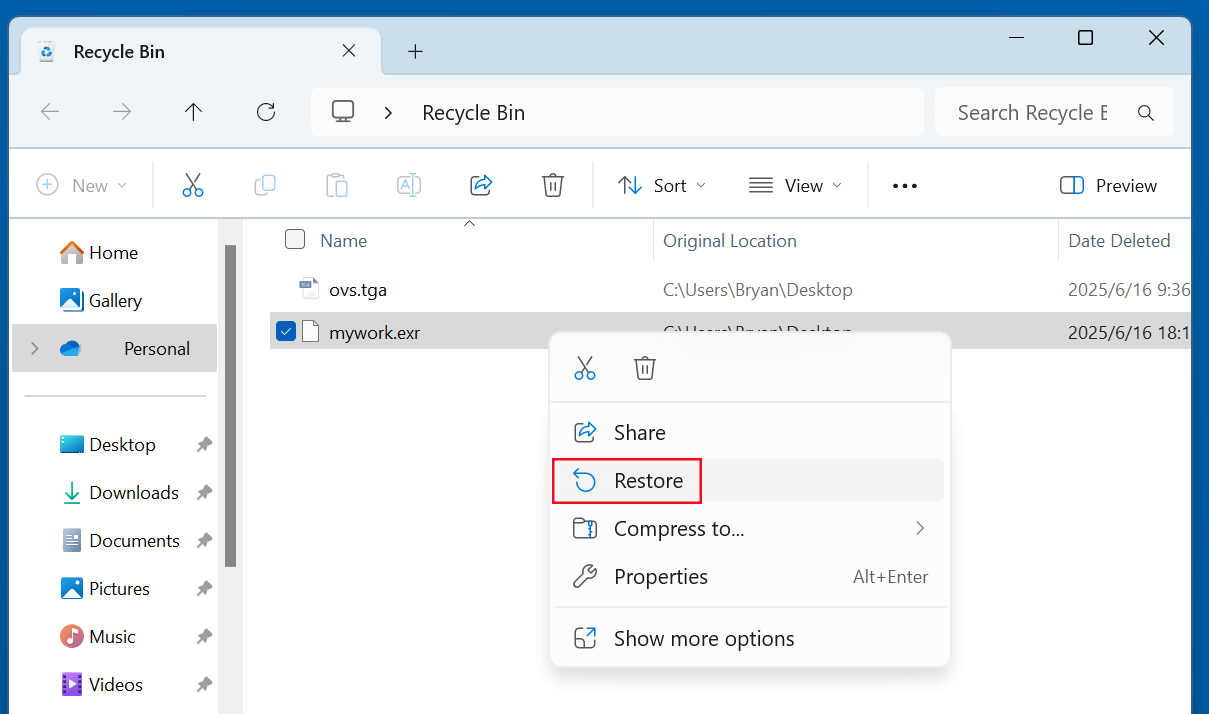1209x714 pixels.
Task: Select the Paste icon in the toolbar
Action: [x=337, y=185]
